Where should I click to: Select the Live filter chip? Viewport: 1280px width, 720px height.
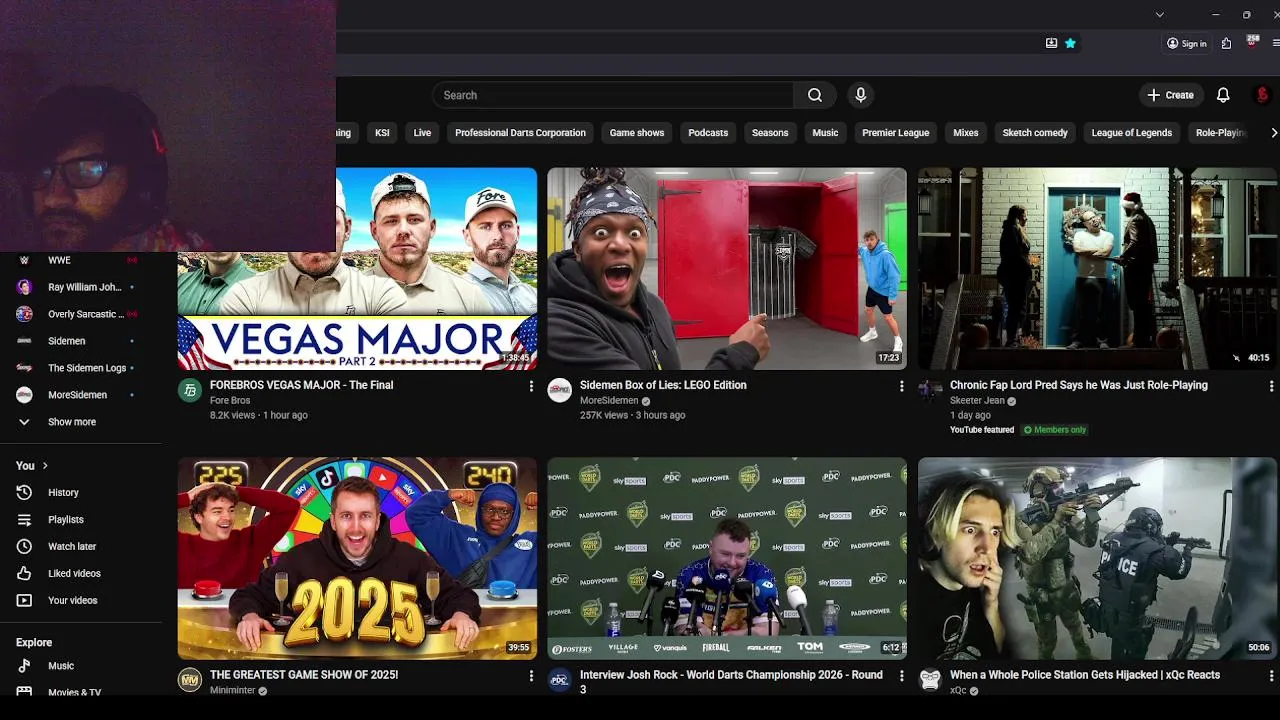click(422, 132)
